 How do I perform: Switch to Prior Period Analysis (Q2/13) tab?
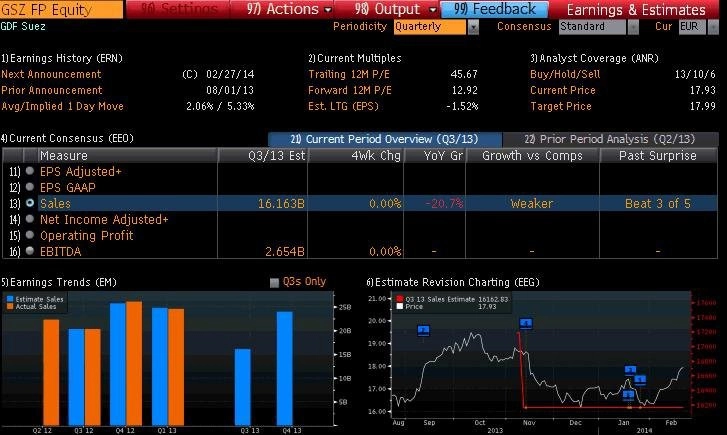pos(610,139)
